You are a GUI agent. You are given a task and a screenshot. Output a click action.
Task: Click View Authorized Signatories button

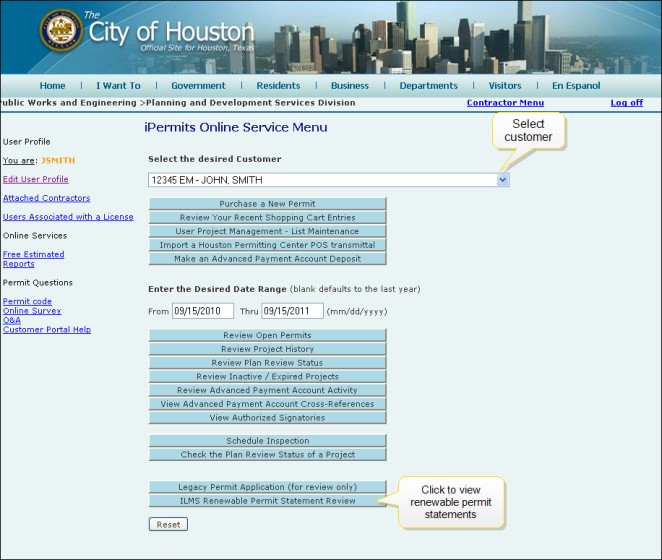pos(267,418)
